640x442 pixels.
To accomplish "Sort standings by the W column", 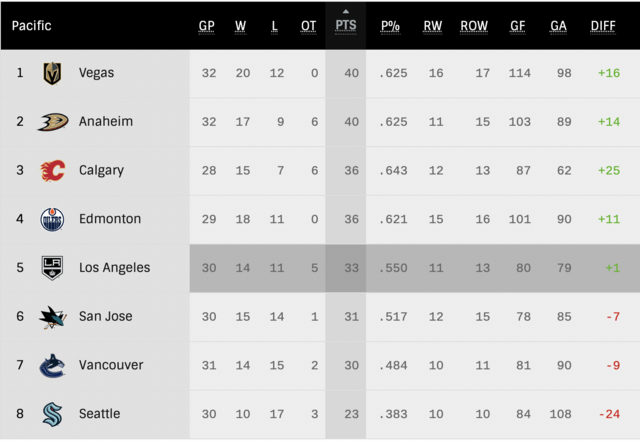I will 240,26.
